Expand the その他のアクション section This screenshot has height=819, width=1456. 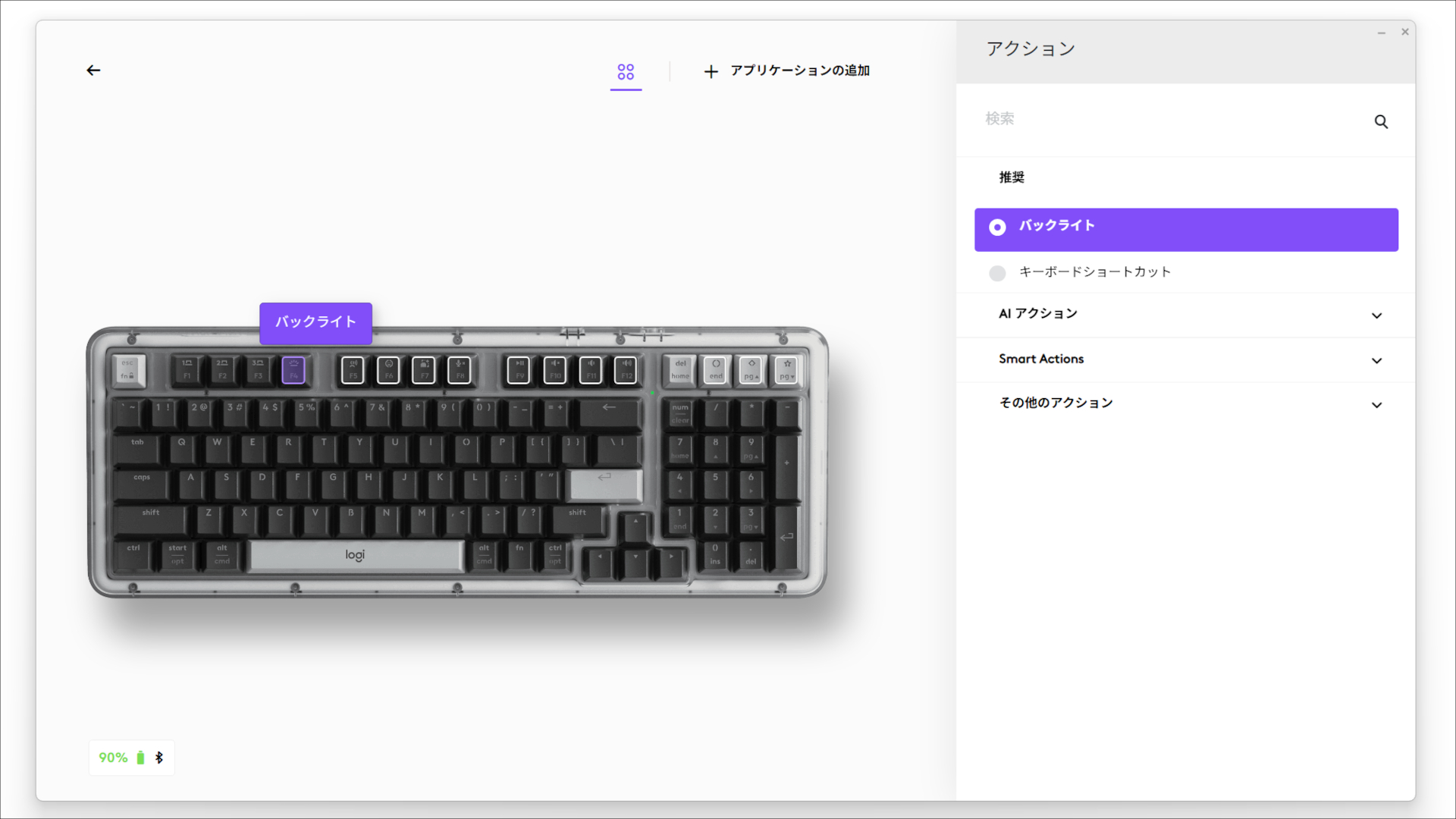[x=1186, y=403]
